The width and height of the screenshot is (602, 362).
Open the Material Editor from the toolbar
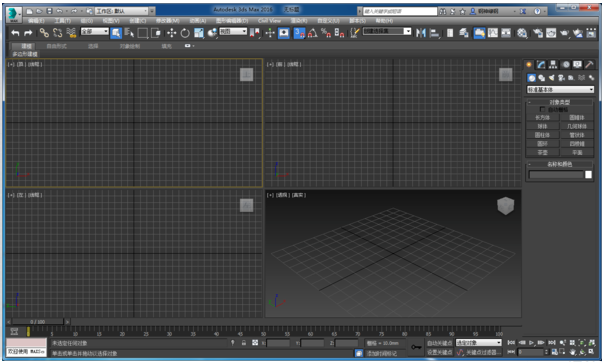click(x=522, y=33)
